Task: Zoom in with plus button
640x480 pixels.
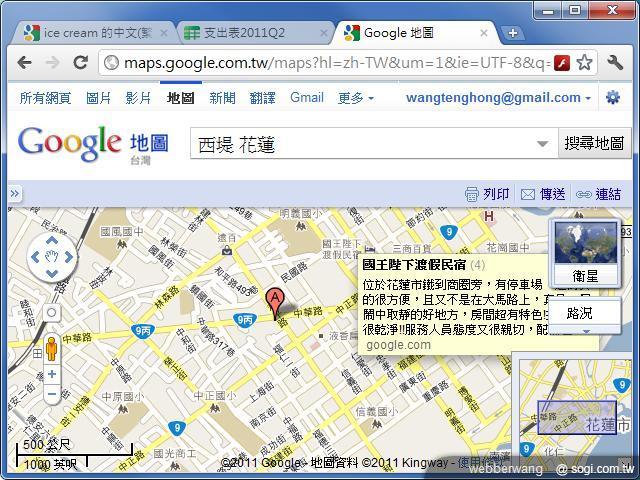Action: [52, 374]
